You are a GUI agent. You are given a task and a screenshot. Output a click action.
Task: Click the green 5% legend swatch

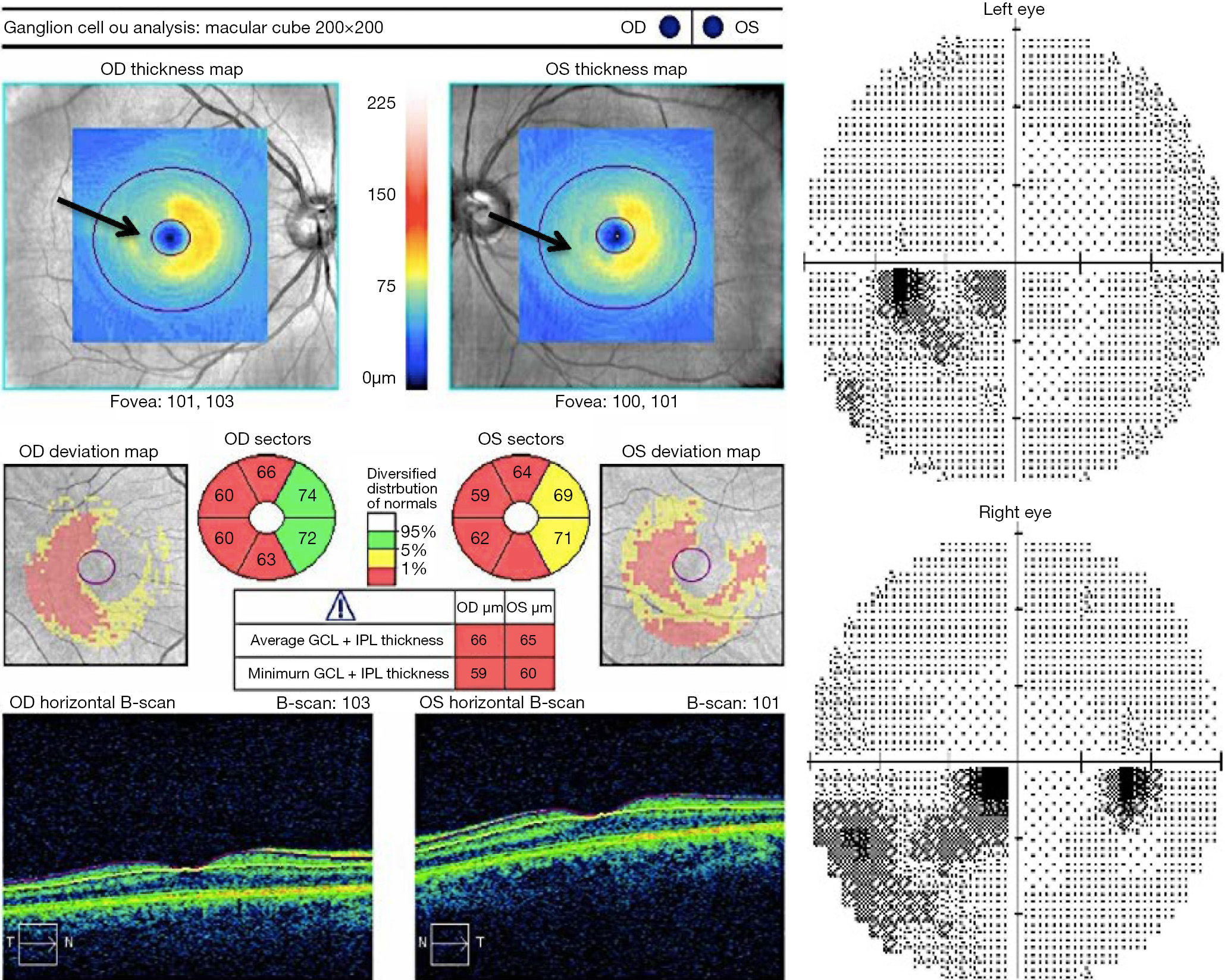click(381, 540)
